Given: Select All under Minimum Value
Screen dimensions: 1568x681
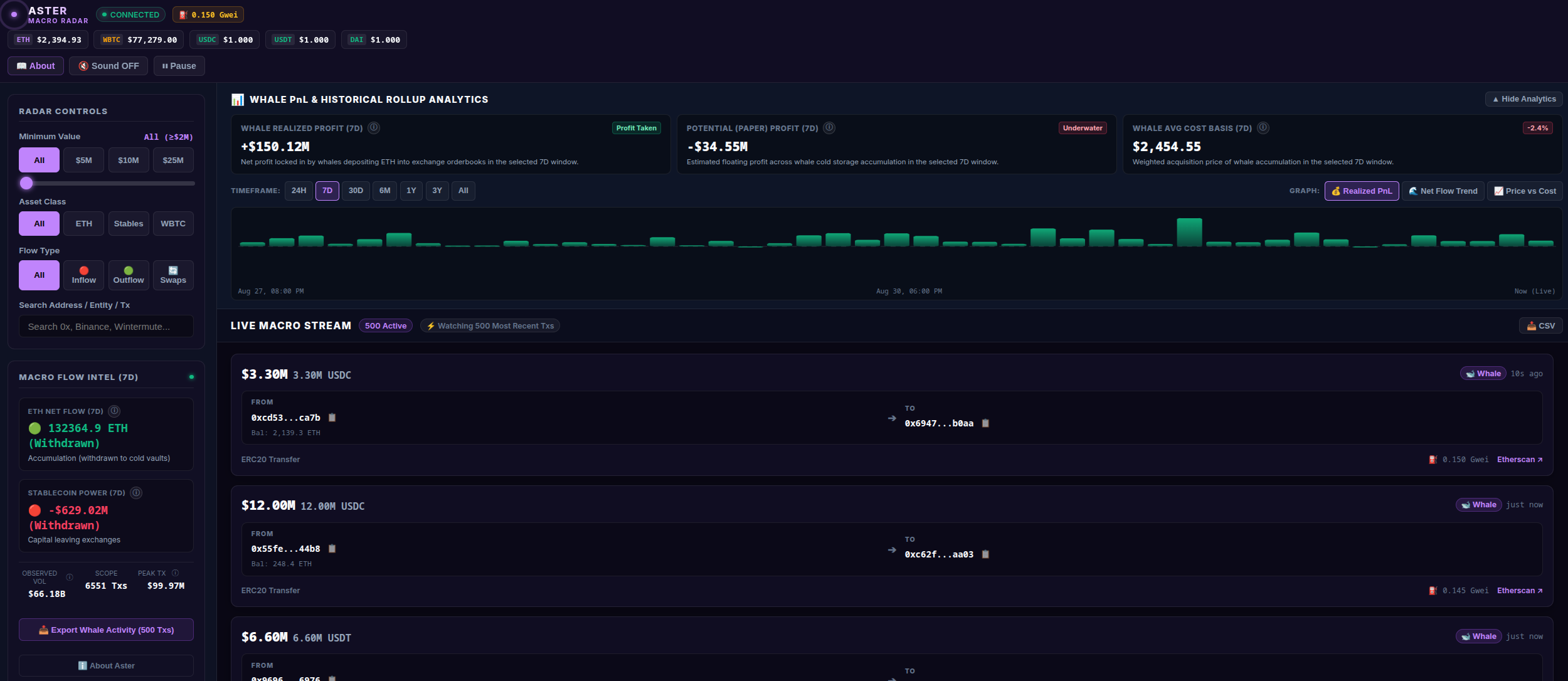Looking at the screenshot, I should pyautogui.click(x=39, y=160).
